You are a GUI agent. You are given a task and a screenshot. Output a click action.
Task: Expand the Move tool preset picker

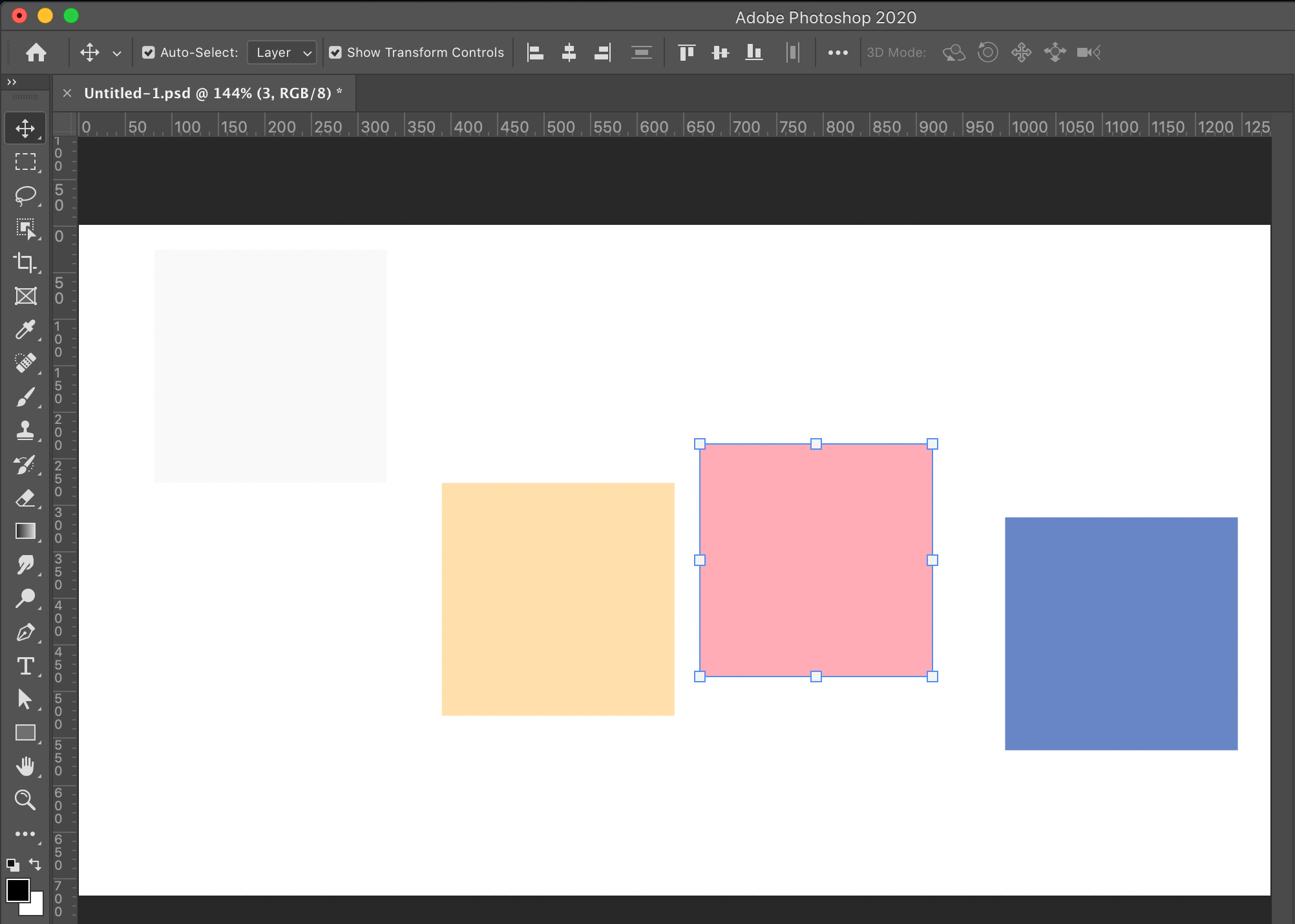pos(117,53)
